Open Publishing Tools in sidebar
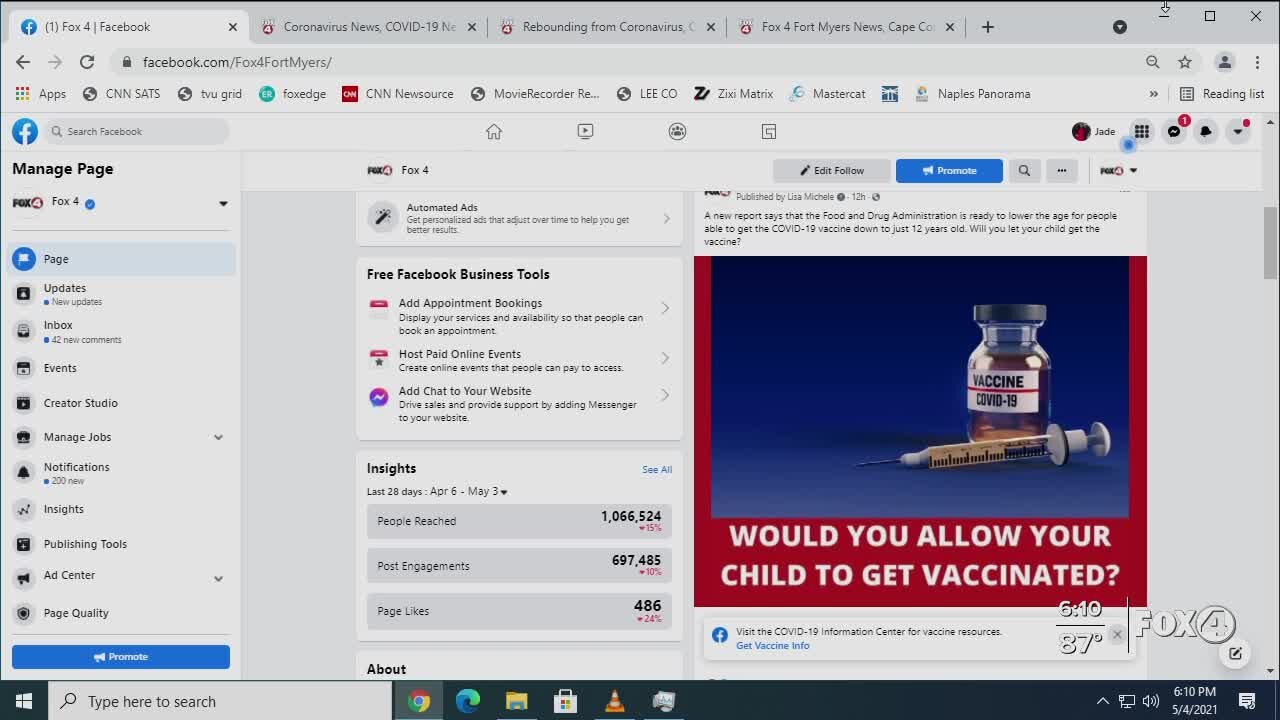The image size is (1280, 720). click(x=121, y=544)
